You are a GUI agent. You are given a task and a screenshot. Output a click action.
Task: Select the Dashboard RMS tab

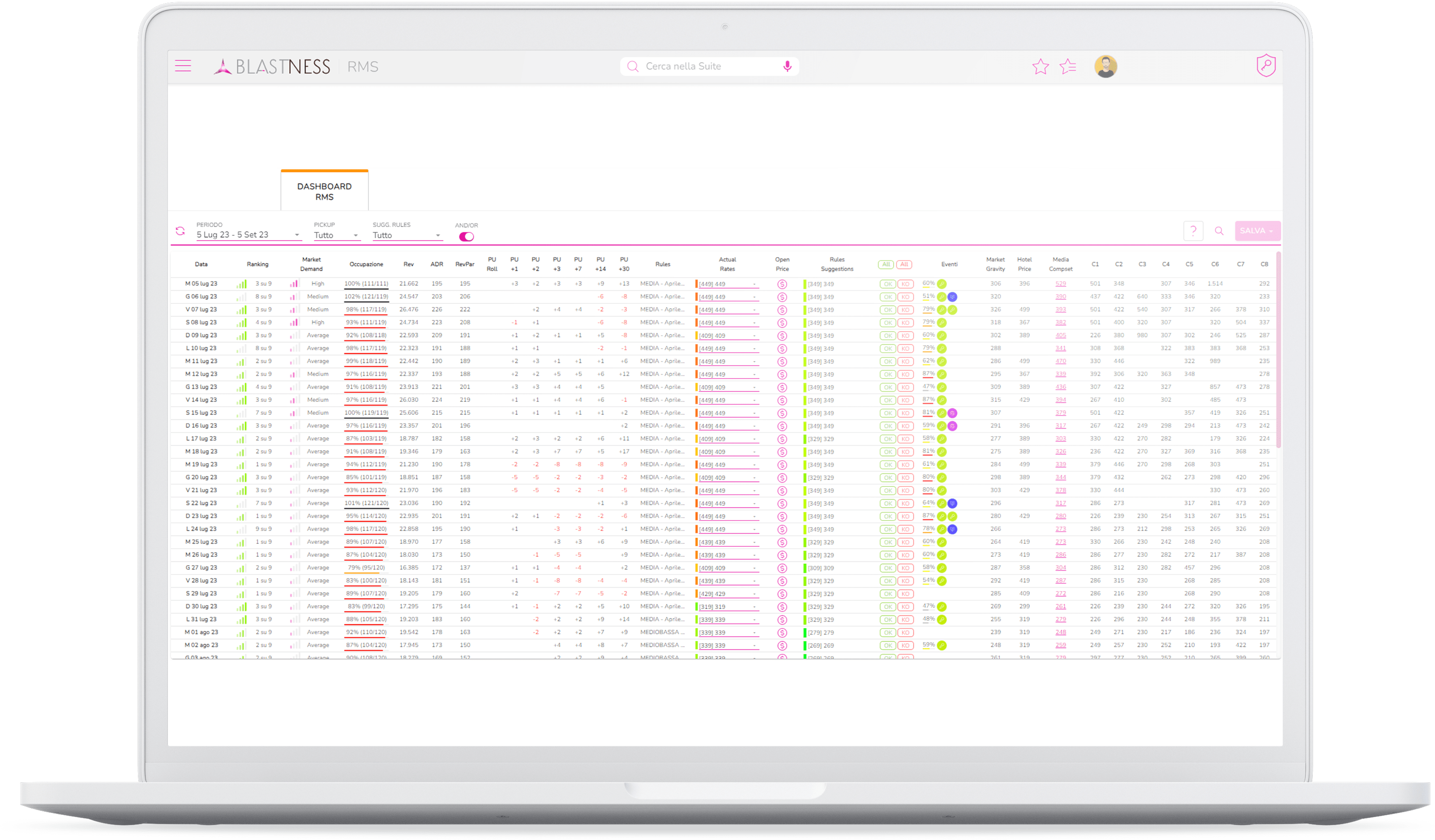coord(324,191)
